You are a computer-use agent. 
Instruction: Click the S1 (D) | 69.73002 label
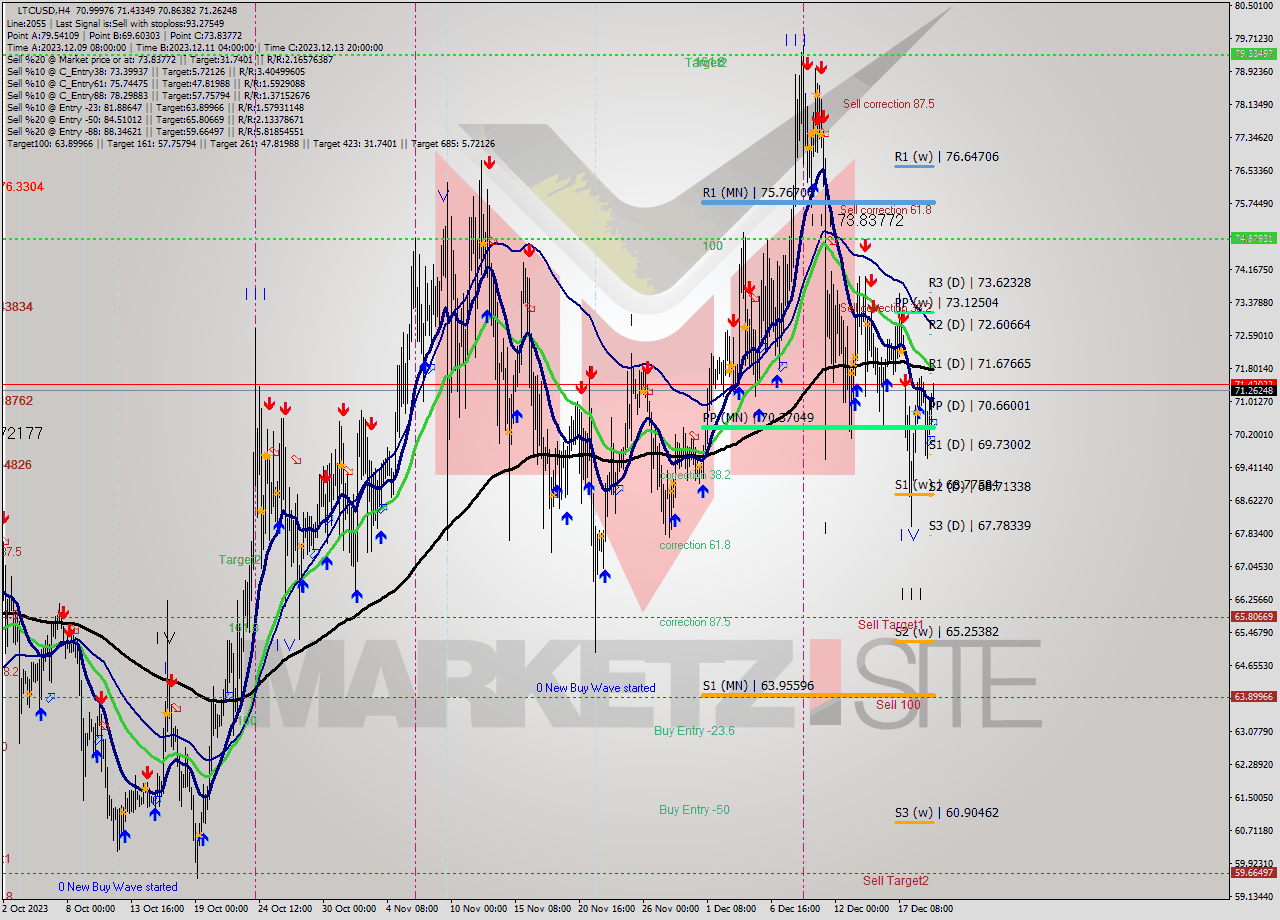(x=979, y=445)
